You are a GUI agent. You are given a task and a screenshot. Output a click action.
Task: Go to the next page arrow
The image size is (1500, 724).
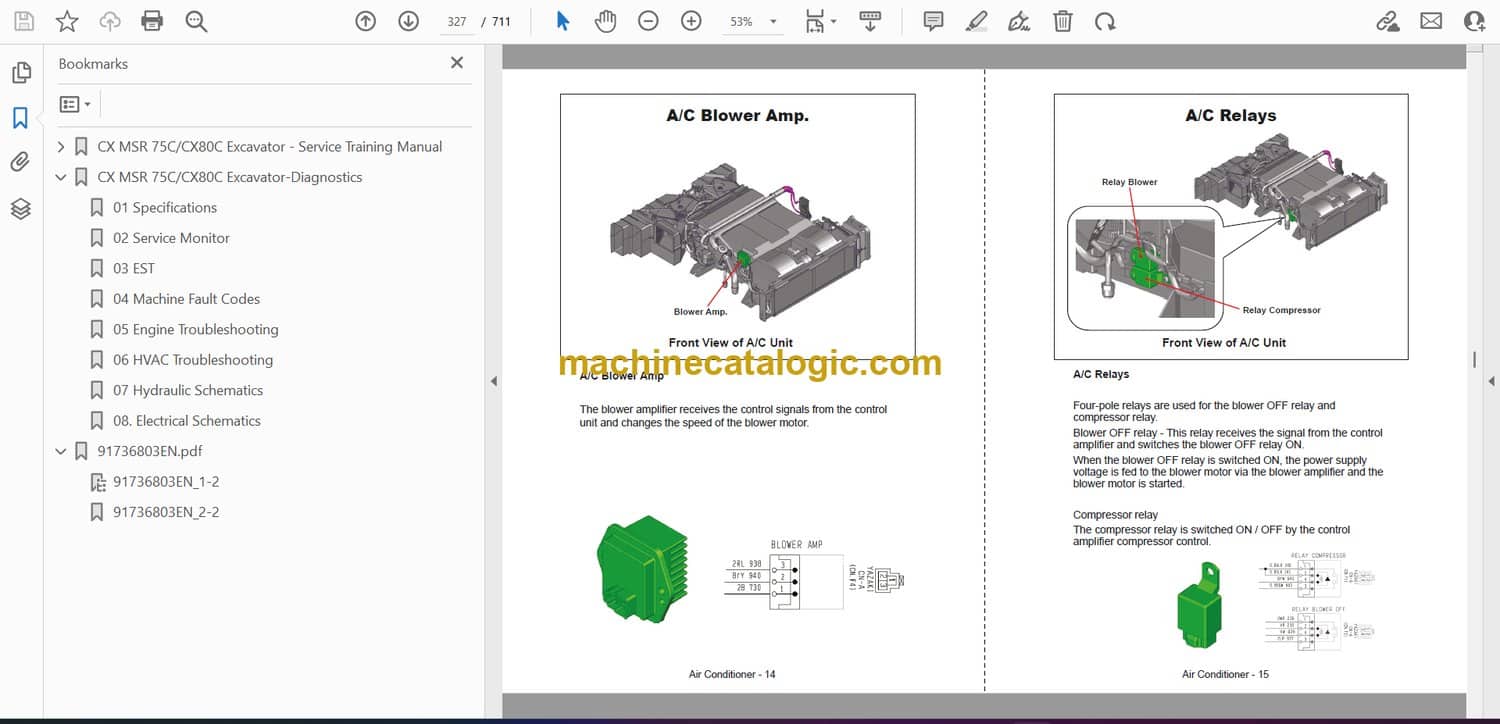408,21
